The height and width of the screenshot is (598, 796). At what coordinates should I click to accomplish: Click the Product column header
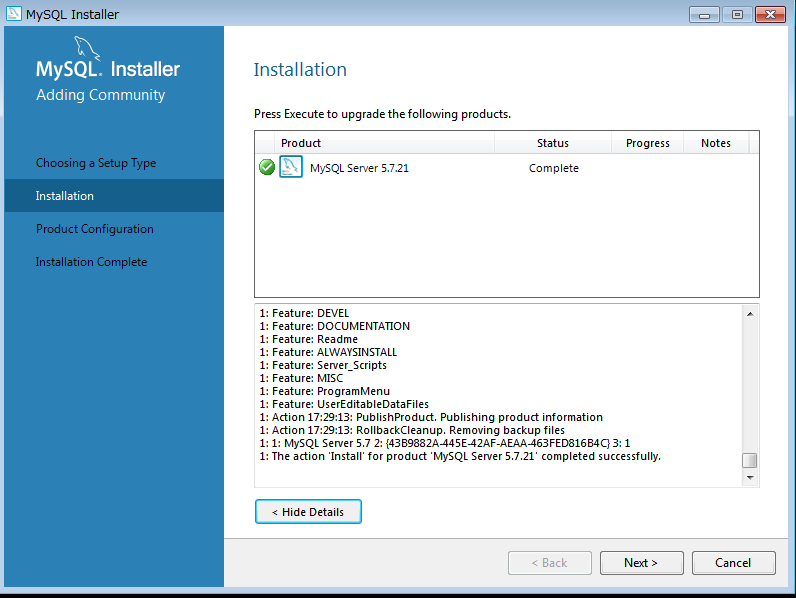click(x=384, y=143)
